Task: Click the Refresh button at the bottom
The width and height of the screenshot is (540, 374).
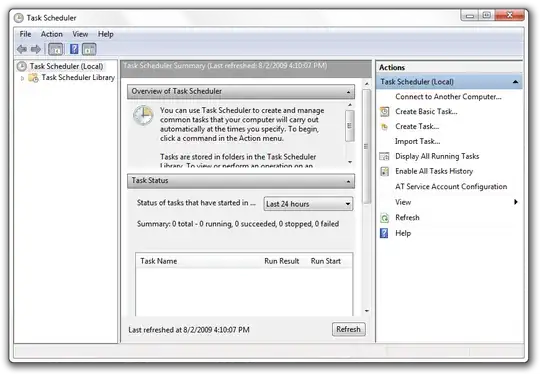Action: click(348, 329)
